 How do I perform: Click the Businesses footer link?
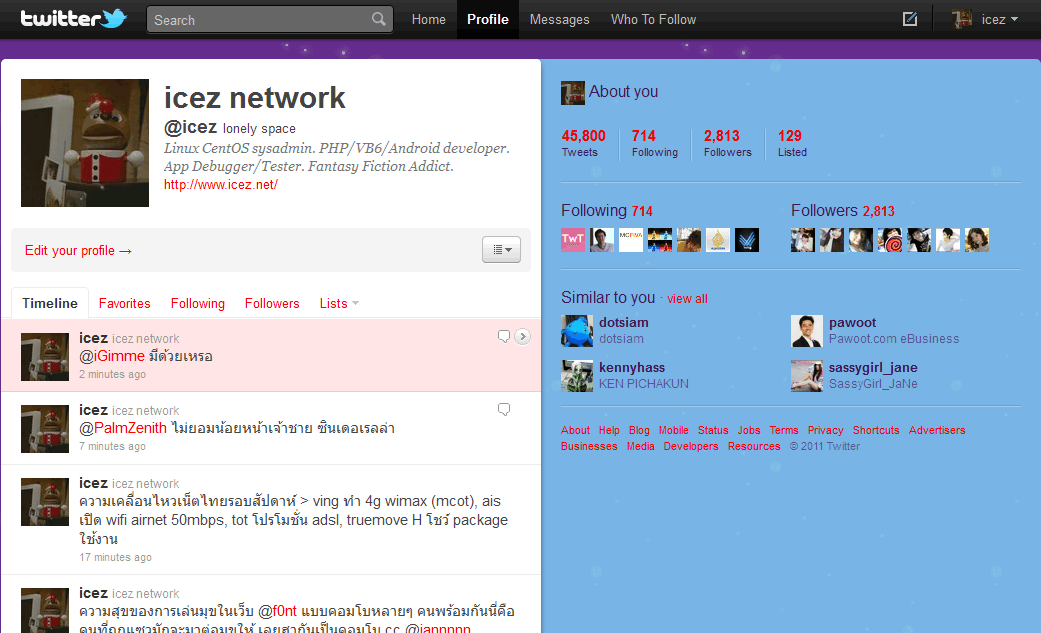pos(589,446)
